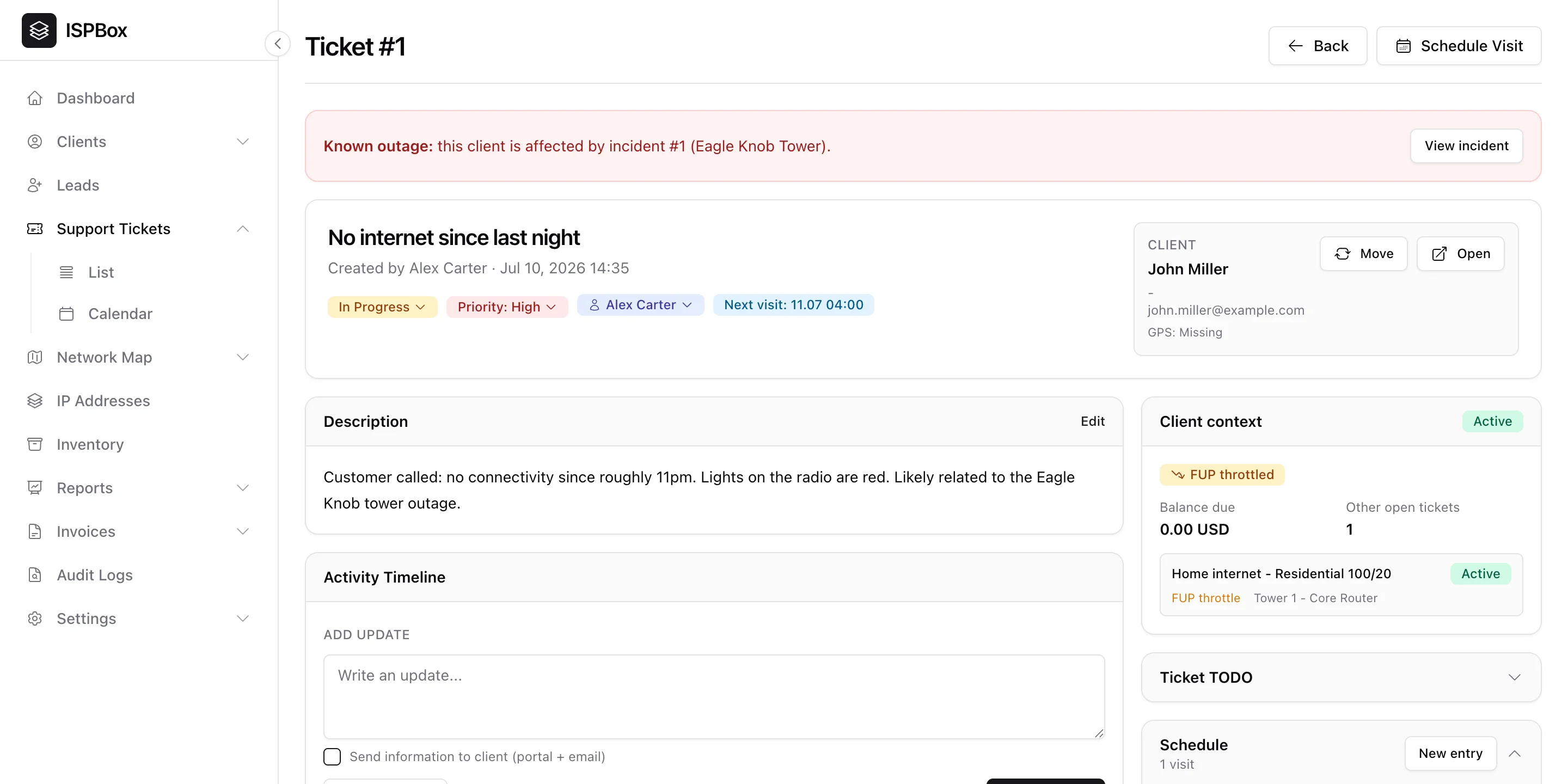Click the Schedule Visit button
Viewport: 1568px width, 784px height.
pyautogui.click(x=1459, y=46)
